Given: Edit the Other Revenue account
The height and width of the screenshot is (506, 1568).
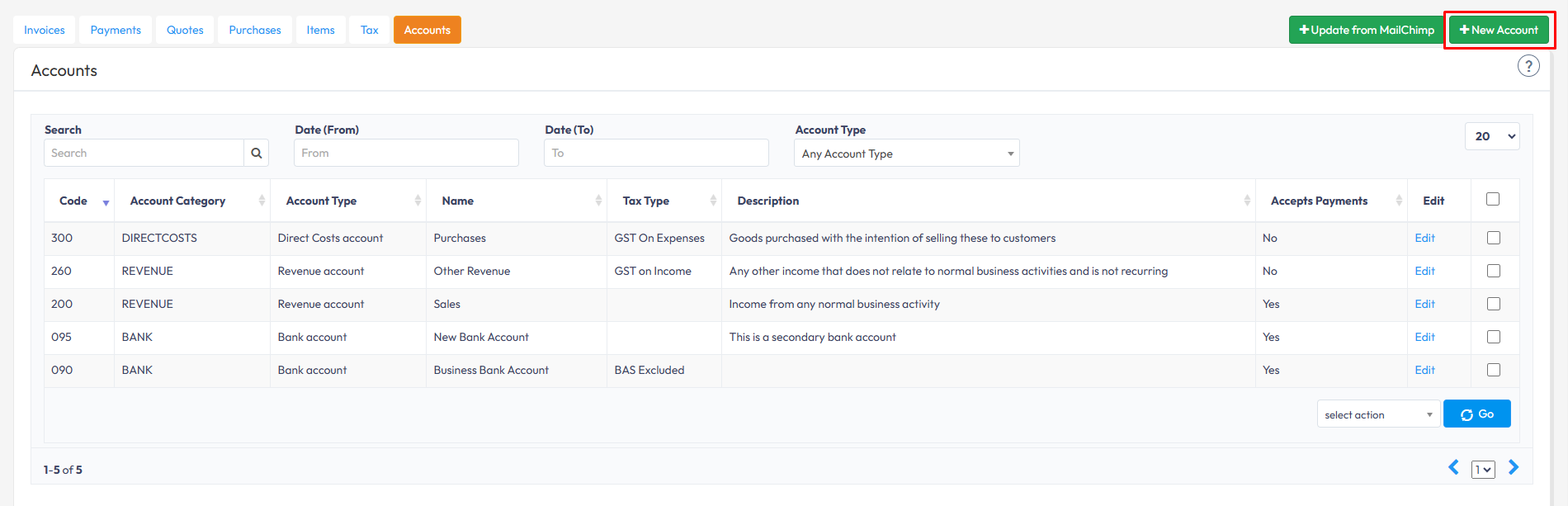Looking at the screenshot, I should (x=1424, y=271).
